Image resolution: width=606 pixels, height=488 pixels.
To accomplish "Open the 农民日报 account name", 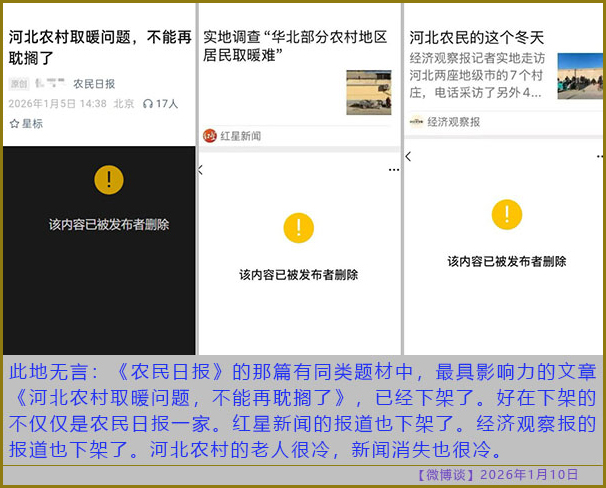I will pyautogui.click(x=94, y=84).
